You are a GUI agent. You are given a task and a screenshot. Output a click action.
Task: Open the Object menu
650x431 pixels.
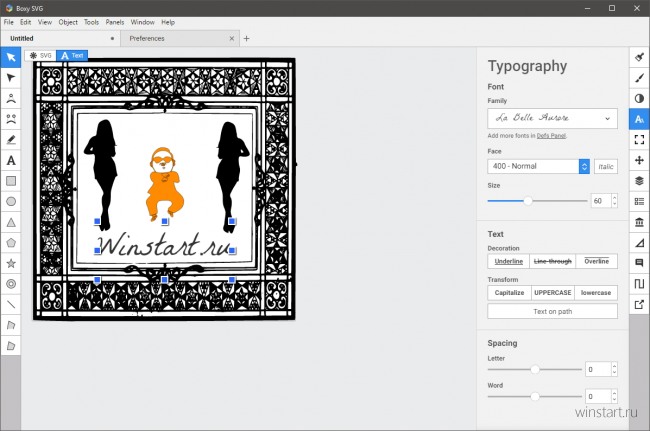point(68,22)
